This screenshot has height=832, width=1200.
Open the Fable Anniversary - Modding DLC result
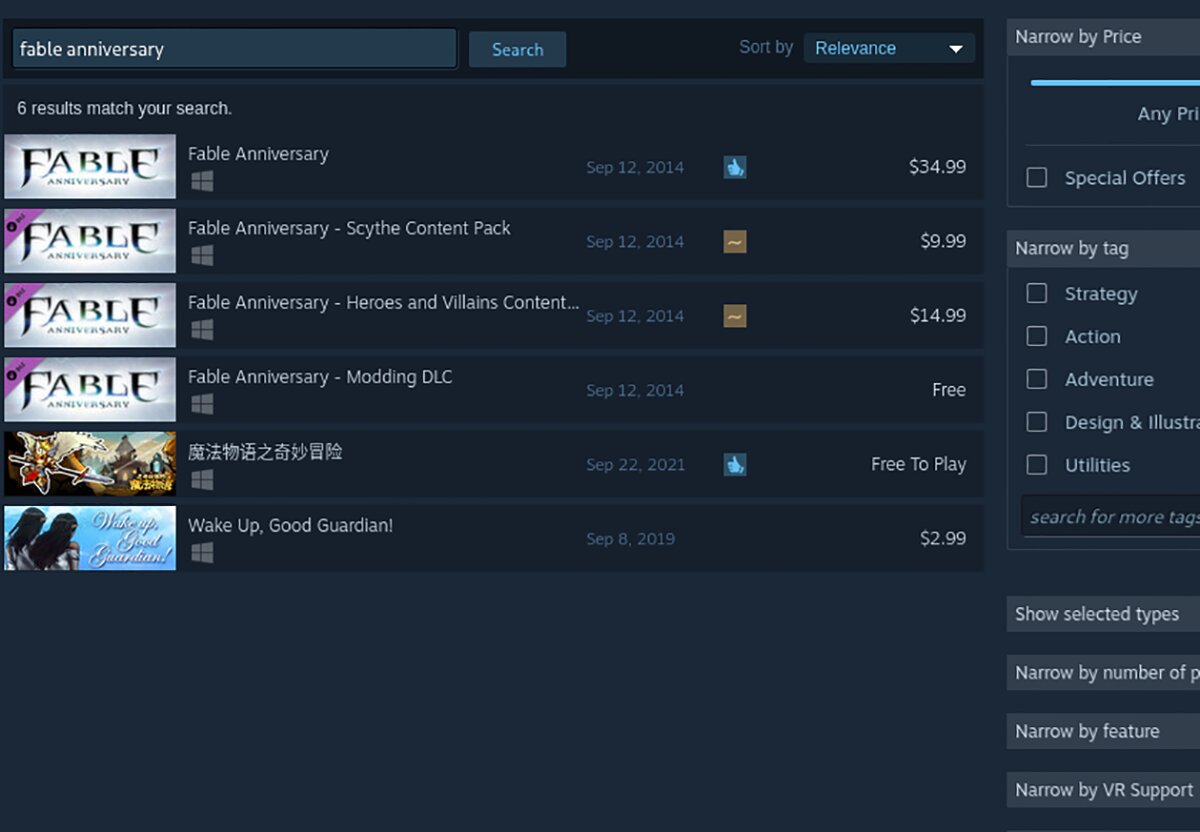(493, 389)
